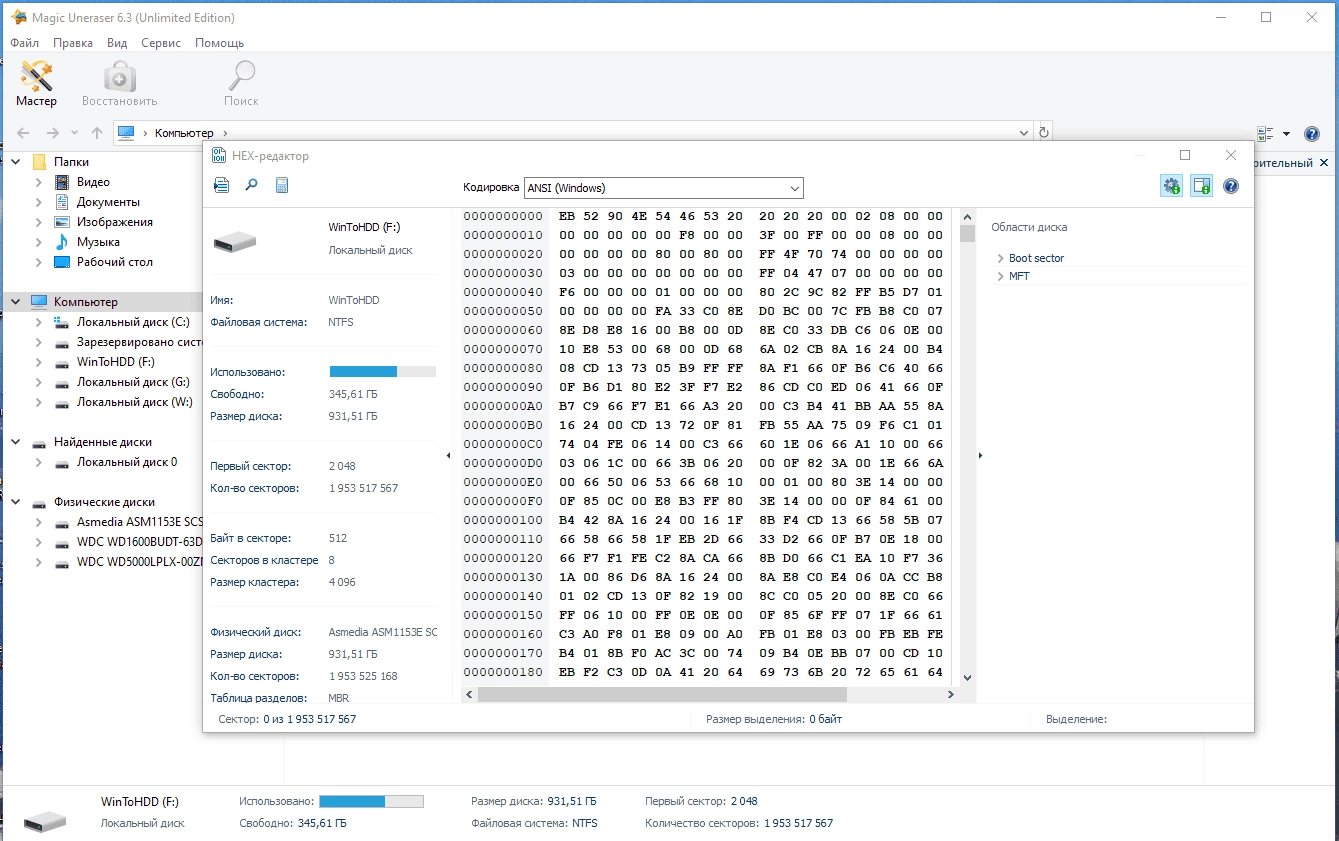Launch the Мастер wizard

pos(37,84)
